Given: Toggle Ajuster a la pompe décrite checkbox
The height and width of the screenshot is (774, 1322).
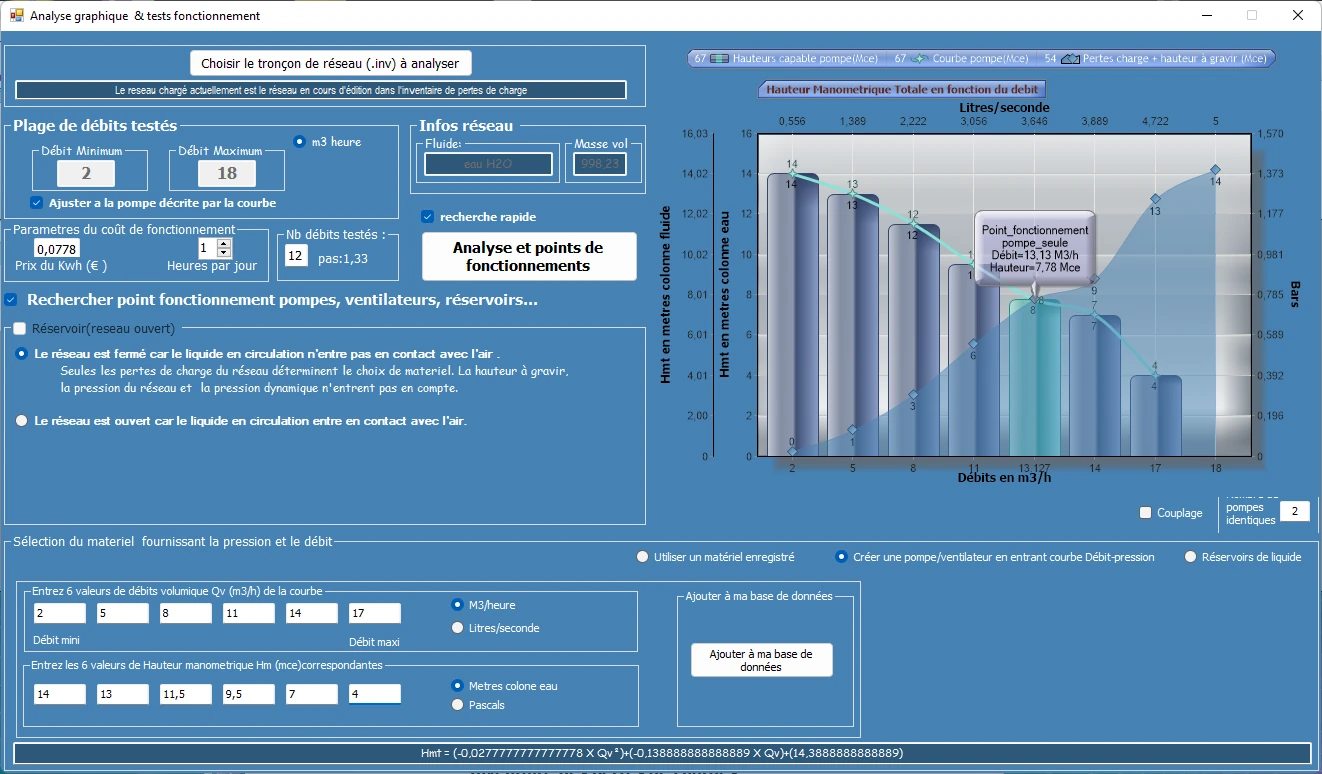Looking at the screenshot, I should [x=37, y=203].
